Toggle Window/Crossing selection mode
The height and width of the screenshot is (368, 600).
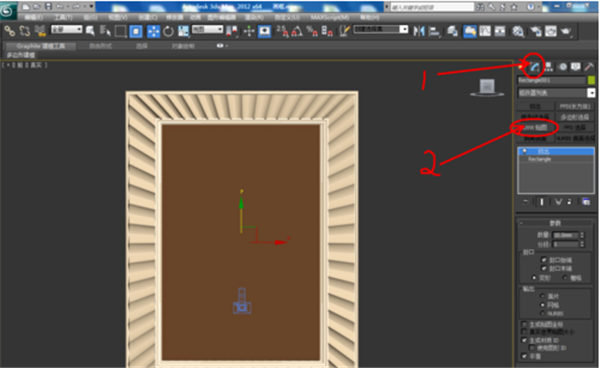pyautogui.click(x=136, y=31)
